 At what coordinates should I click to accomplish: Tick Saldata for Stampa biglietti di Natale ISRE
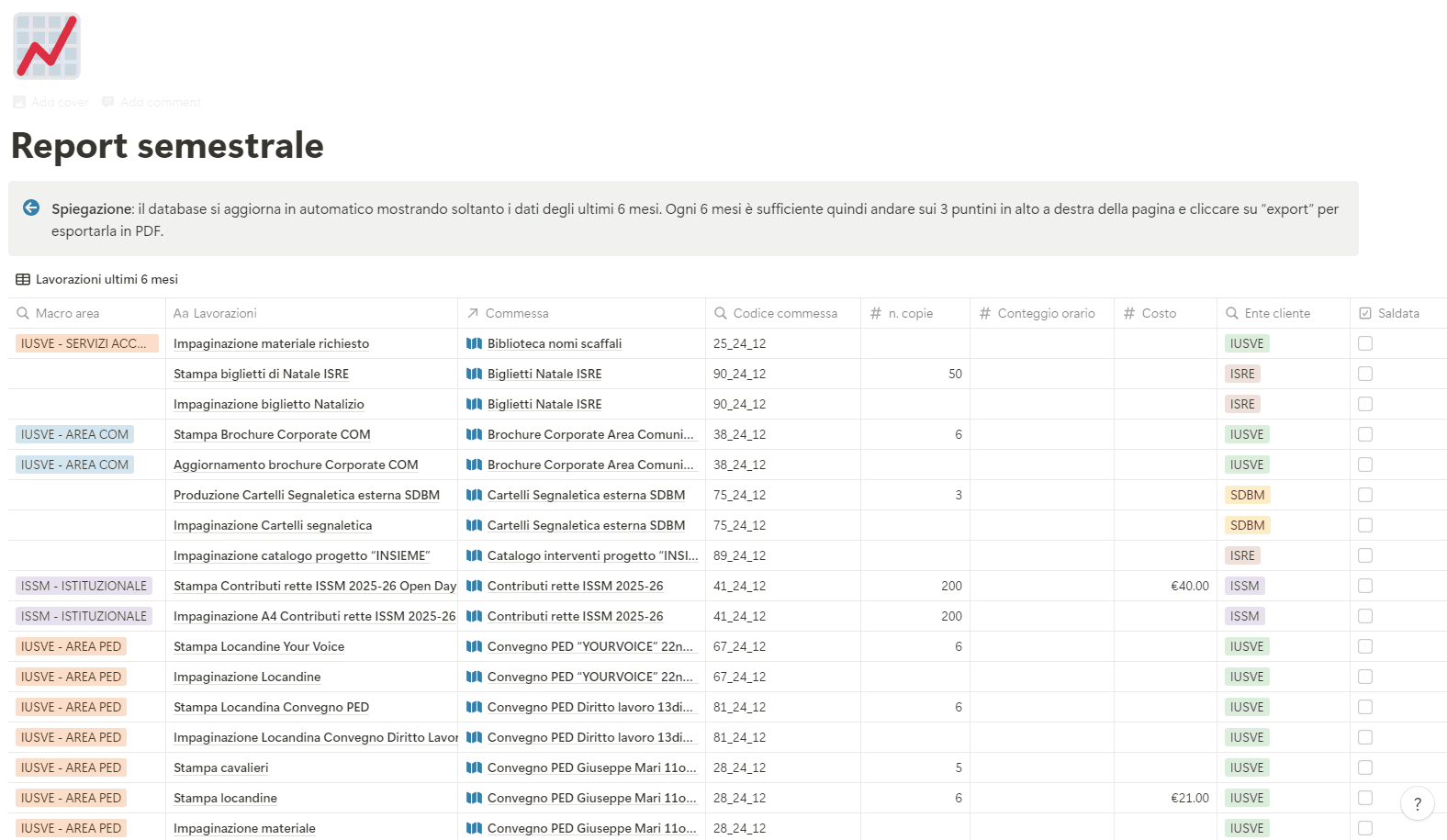tap(1365, 374)
